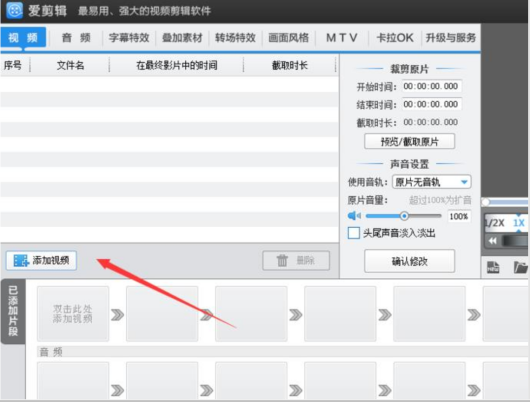Click the 爱剪辑 app logo icon
This screenshot has height=403, width=530.
[14, 10]
